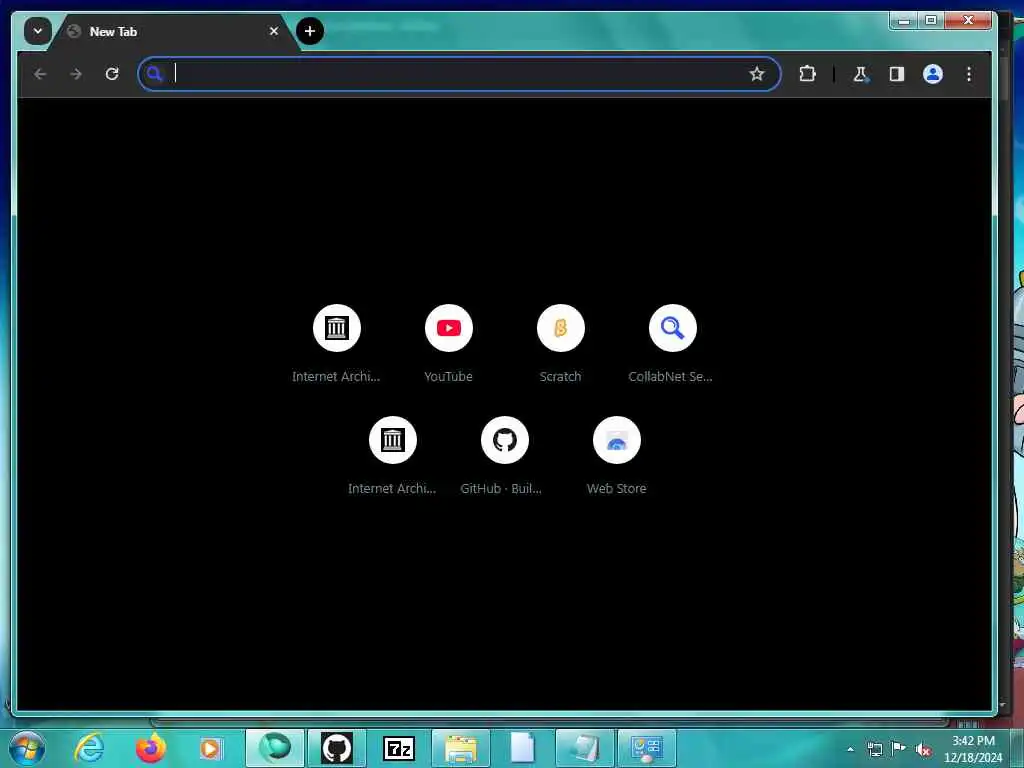The image size is (1024, 768).
Task: Open the CollabNet Se... shortcut
Action: click(x=673, y=328)
